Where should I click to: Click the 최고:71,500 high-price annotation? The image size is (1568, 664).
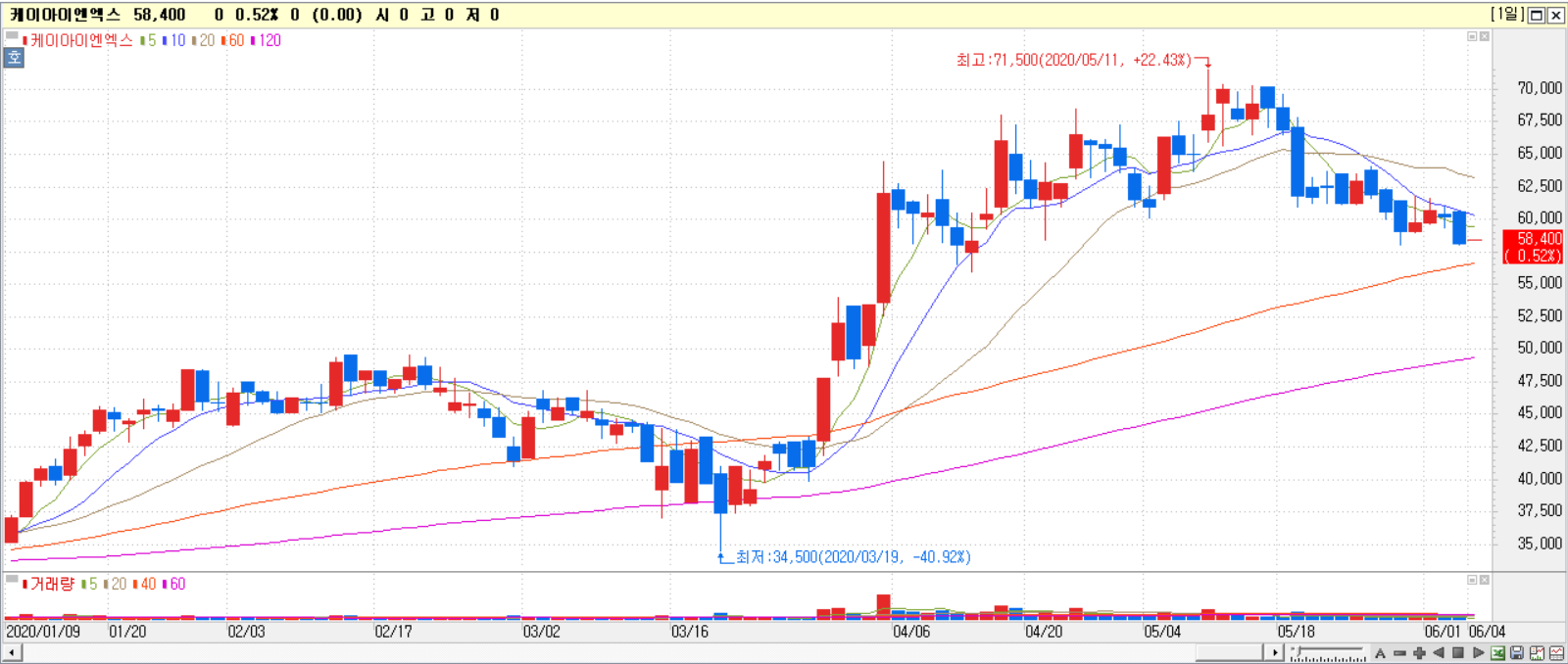[x=1074, y=60]
